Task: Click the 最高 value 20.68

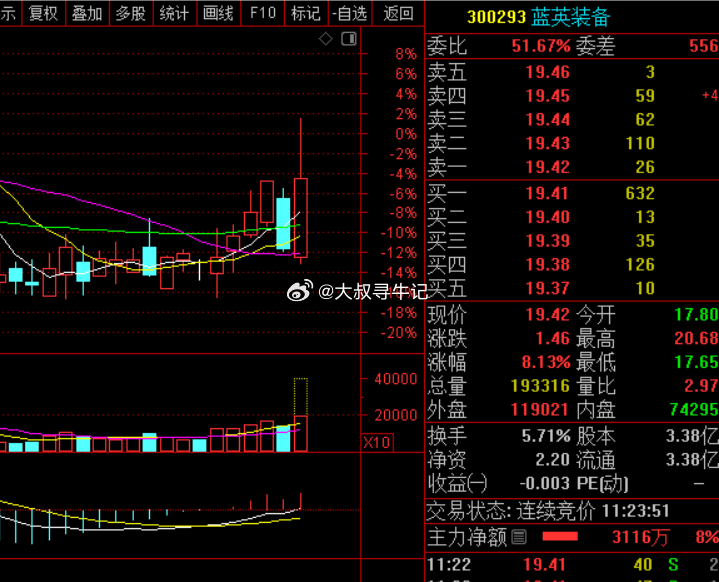Action: (696, 338)
